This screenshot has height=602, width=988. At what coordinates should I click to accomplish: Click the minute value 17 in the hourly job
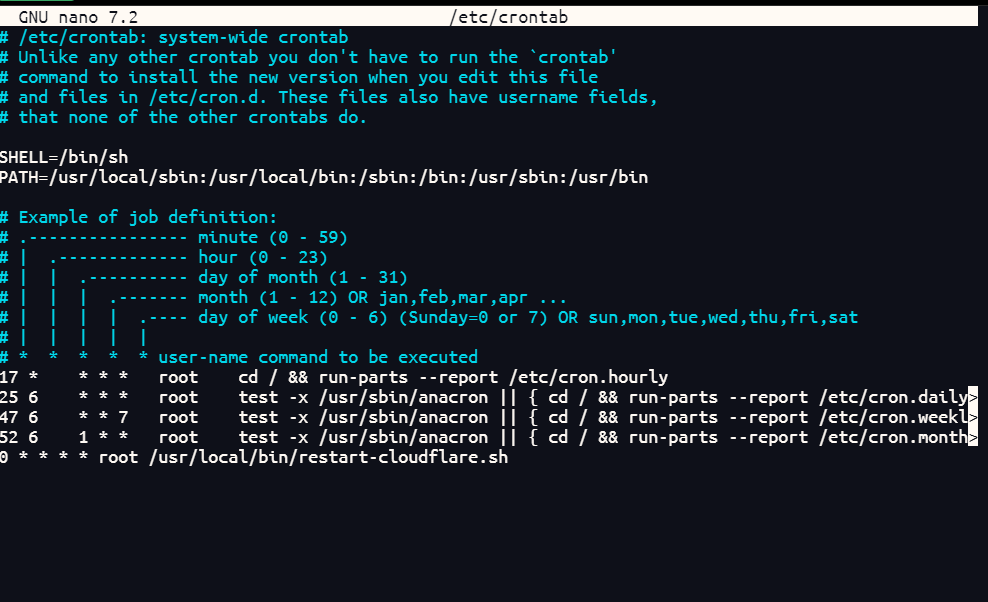(x=9, y=377)
